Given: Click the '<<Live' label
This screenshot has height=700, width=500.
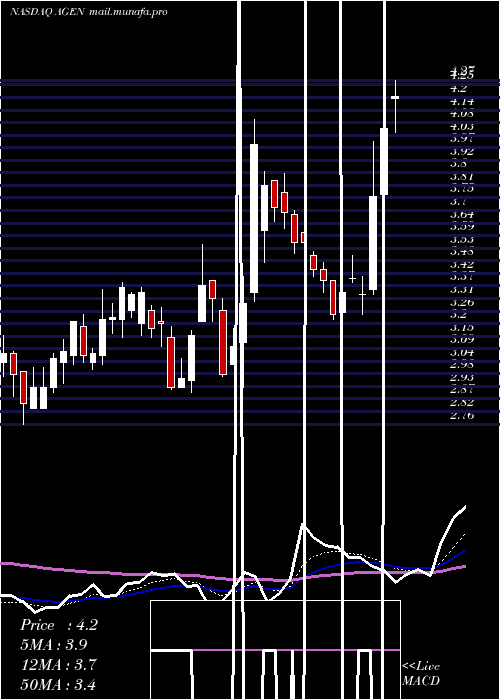Looking at the screenshot, I should (x=421, y=667).
